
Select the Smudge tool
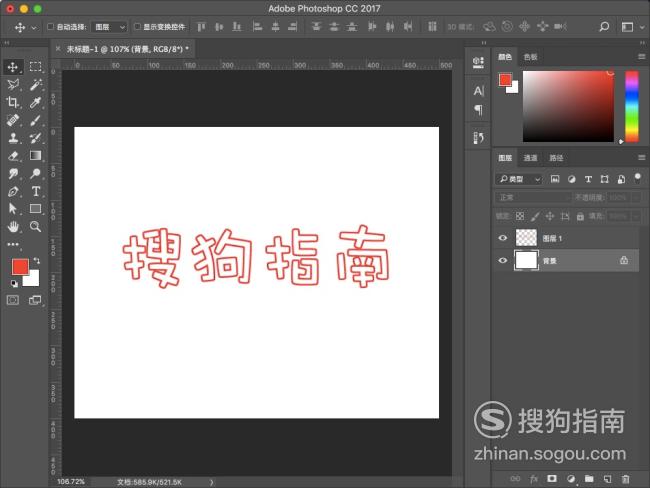13,173
